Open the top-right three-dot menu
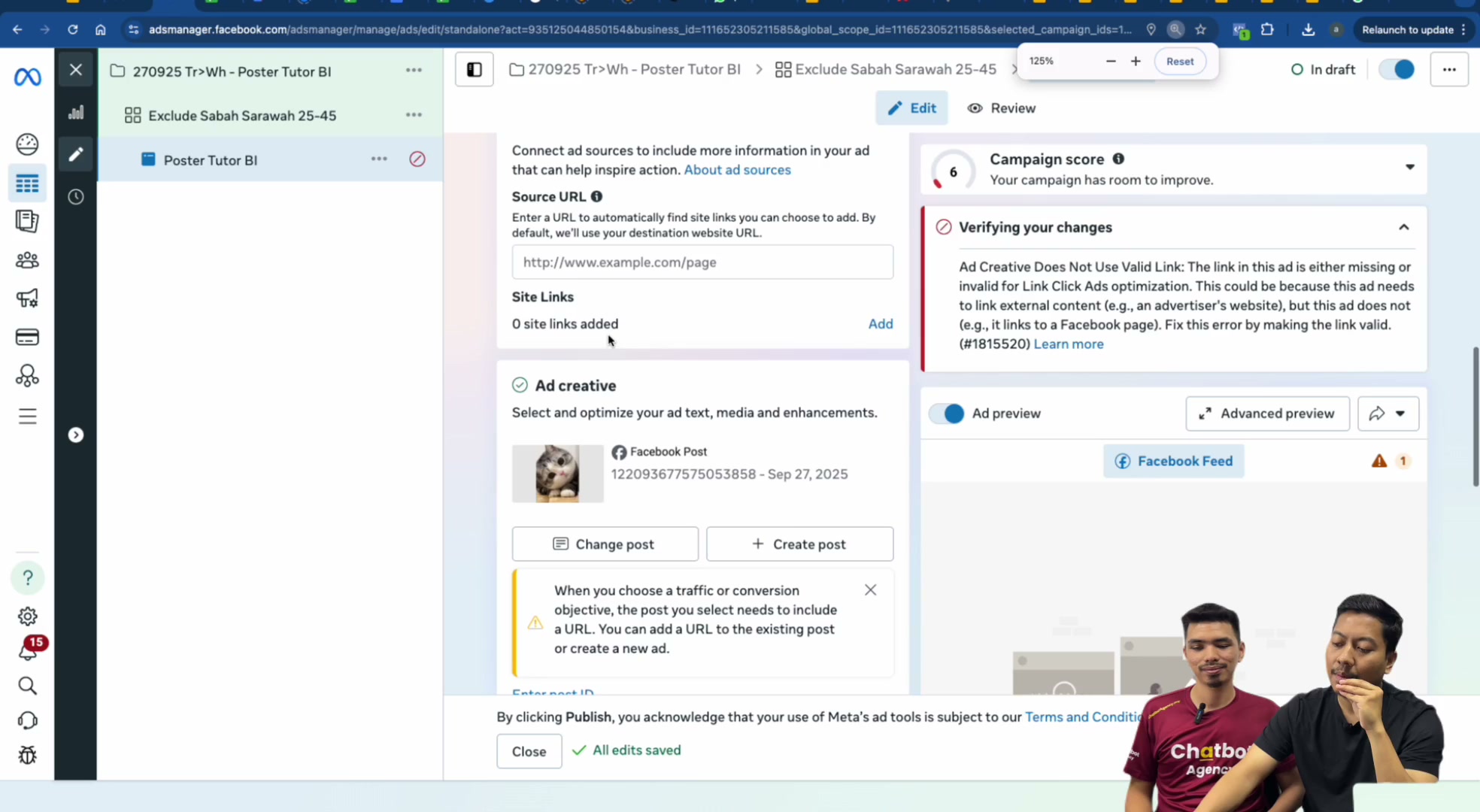This screenshot has height=812, width=1480. click(x=1449, y=69)
